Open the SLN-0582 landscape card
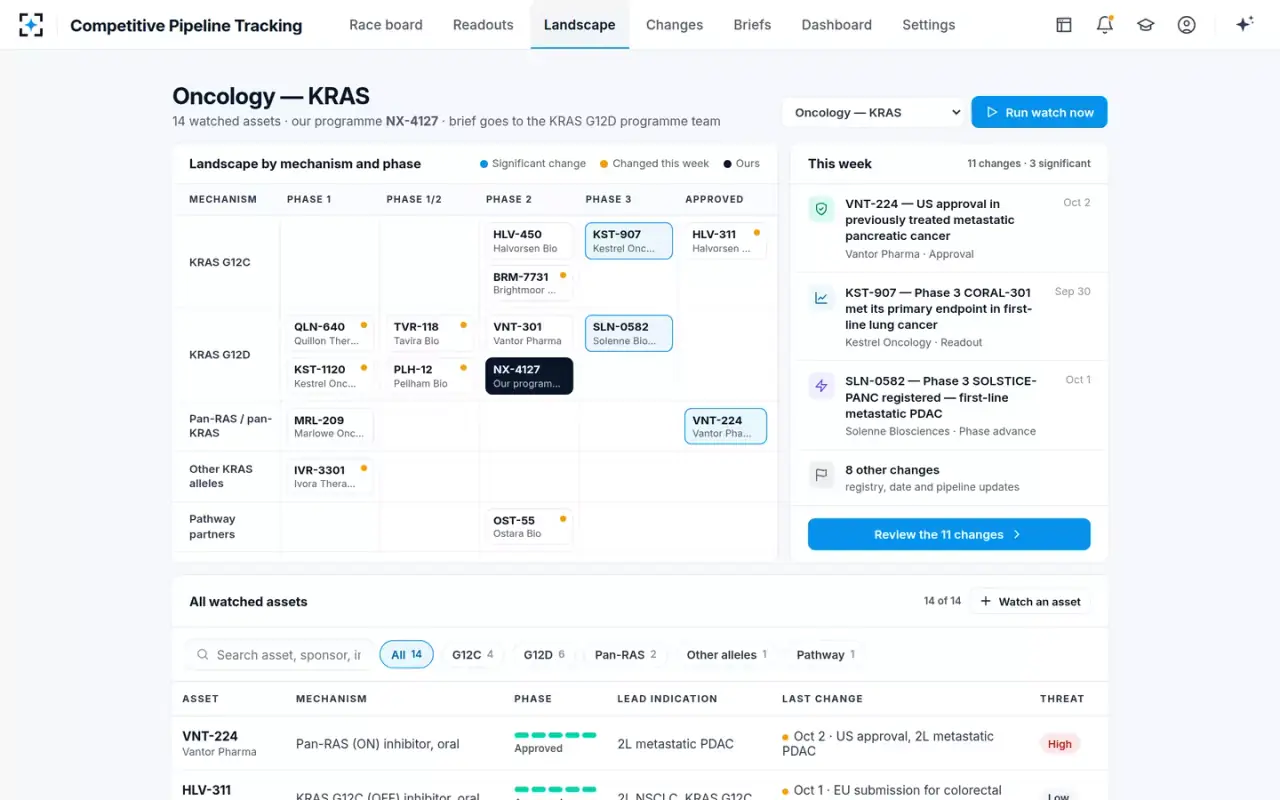The height and width of the screenshot is (800, 1280). click(629, 333)
